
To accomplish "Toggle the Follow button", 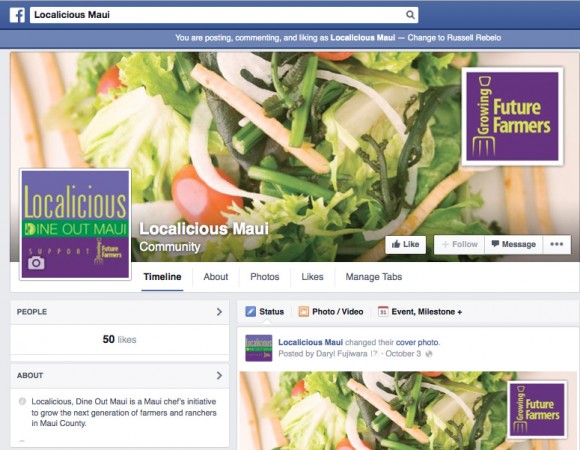I will [459, 244].
